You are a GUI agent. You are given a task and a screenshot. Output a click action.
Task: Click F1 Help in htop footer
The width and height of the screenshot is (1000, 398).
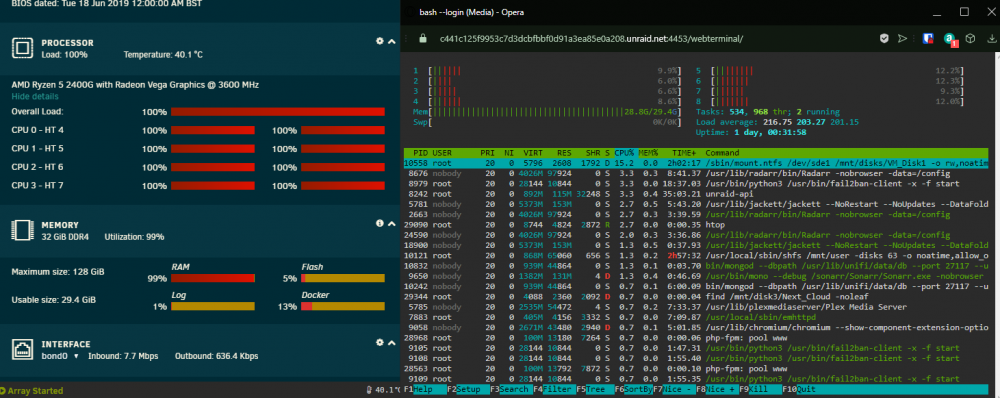(425, 389)
